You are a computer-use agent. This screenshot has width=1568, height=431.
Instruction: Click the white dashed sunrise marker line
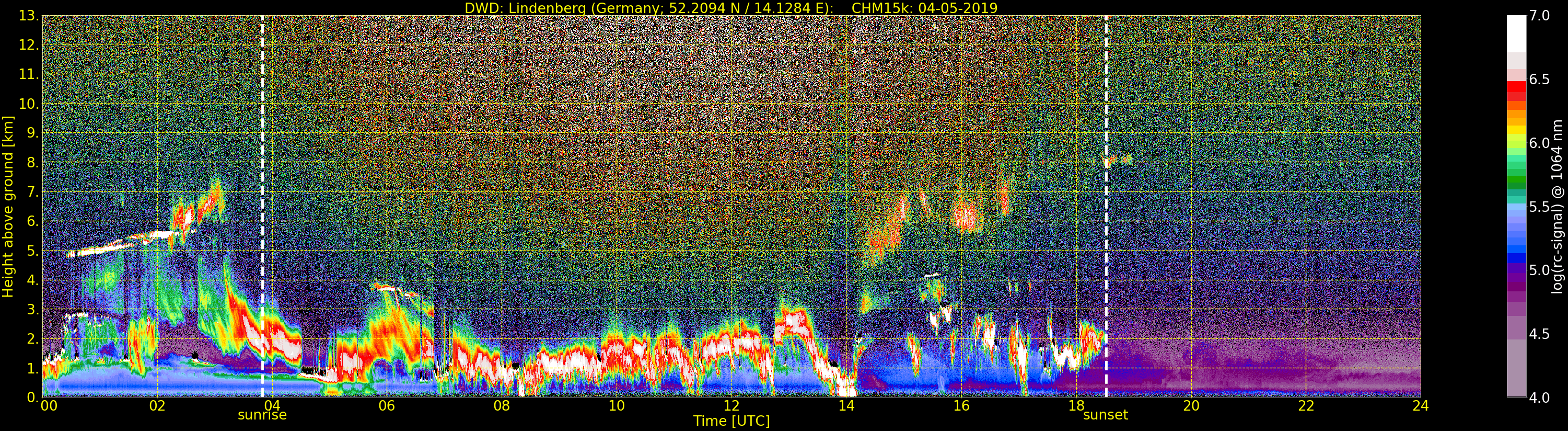tap(262, 206)
